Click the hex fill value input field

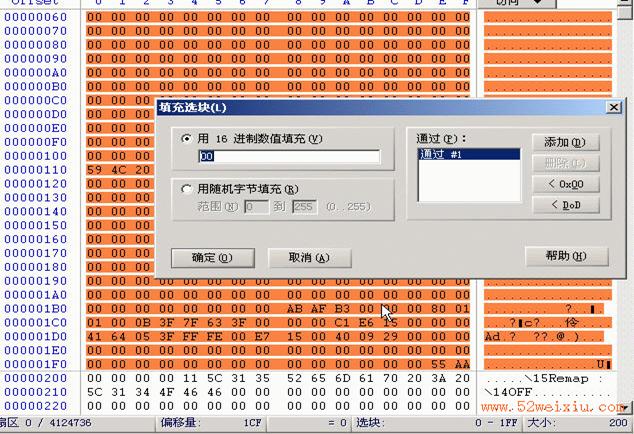pos(289,157)
